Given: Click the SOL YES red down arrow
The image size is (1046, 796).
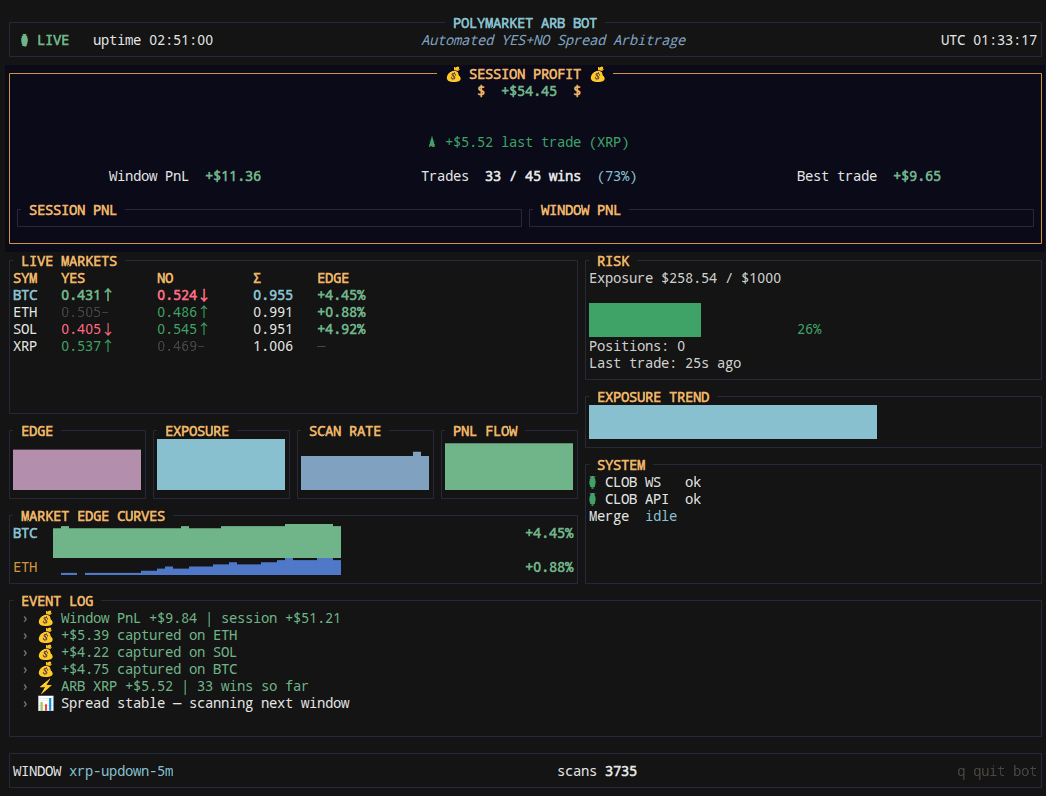Looking at the screenshot, I should pyautogui.click(x=108, y=329).
